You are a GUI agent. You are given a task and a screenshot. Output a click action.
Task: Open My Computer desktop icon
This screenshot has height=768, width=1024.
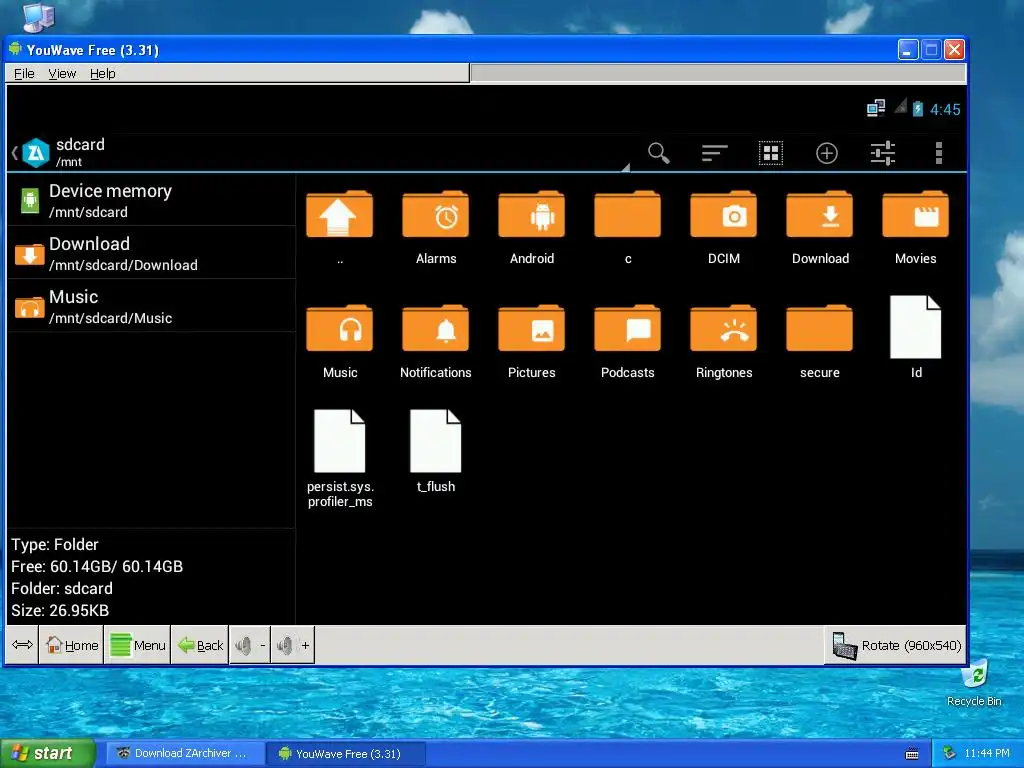tap(38, 16)
